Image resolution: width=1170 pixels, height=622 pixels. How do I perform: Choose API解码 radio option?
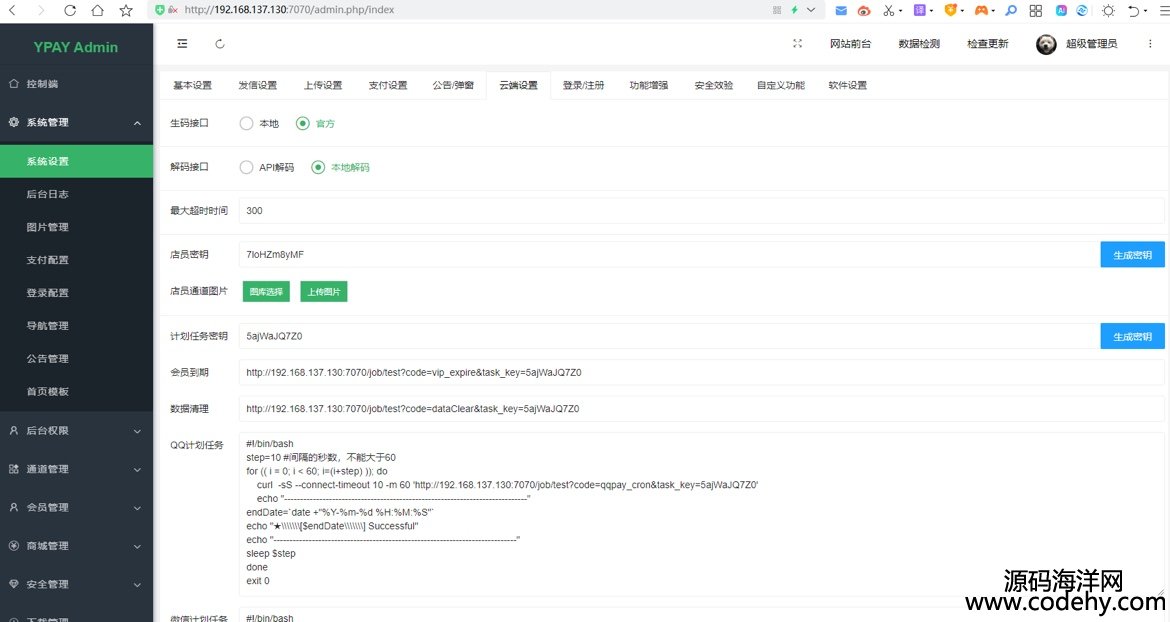click(247, 167)
